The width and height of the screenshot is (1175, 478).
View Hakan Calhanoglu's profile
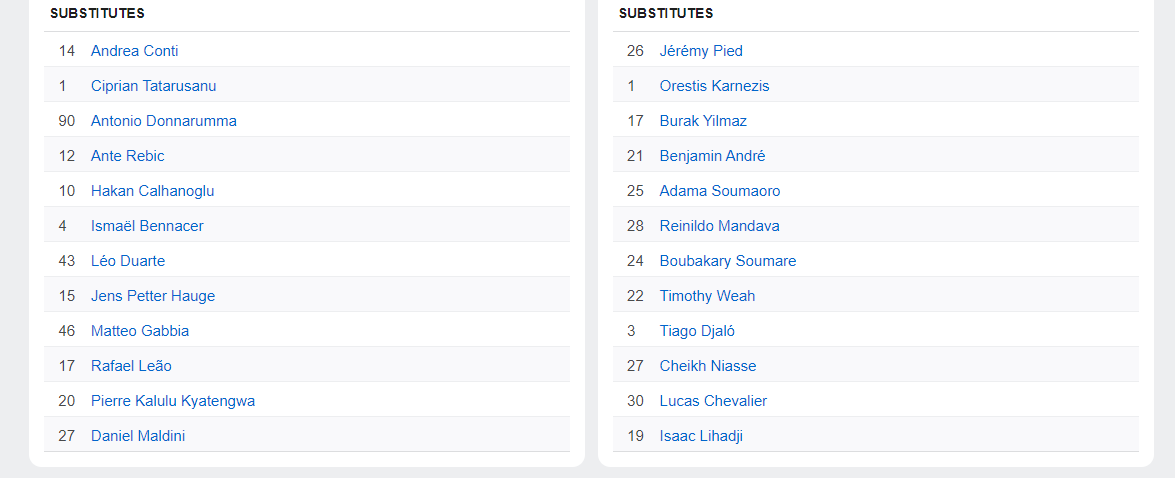tap(152, 191)
